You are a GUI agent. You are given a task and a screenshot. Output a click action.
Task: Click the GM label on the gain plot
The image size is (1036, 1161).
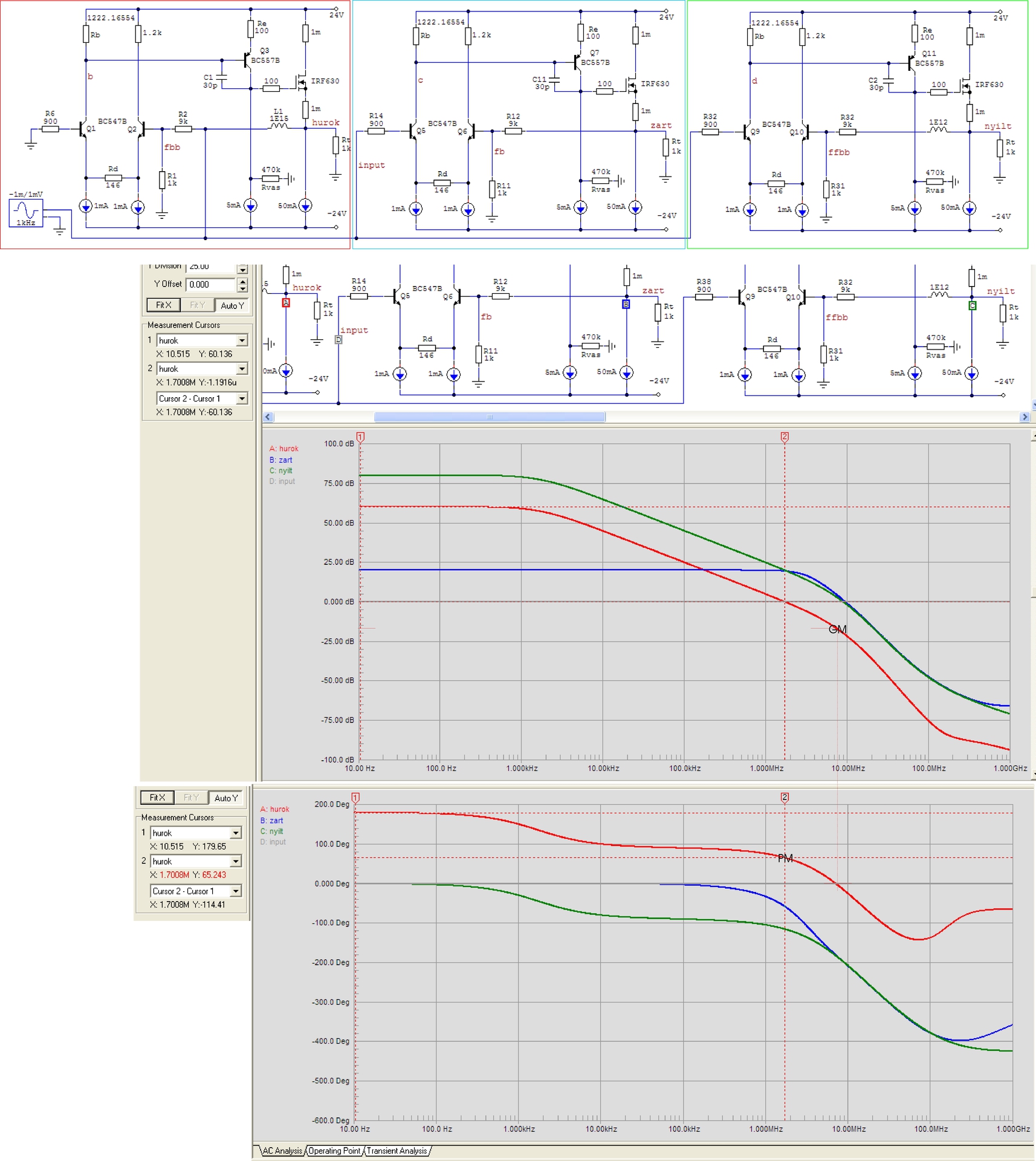tap(838, 629)
